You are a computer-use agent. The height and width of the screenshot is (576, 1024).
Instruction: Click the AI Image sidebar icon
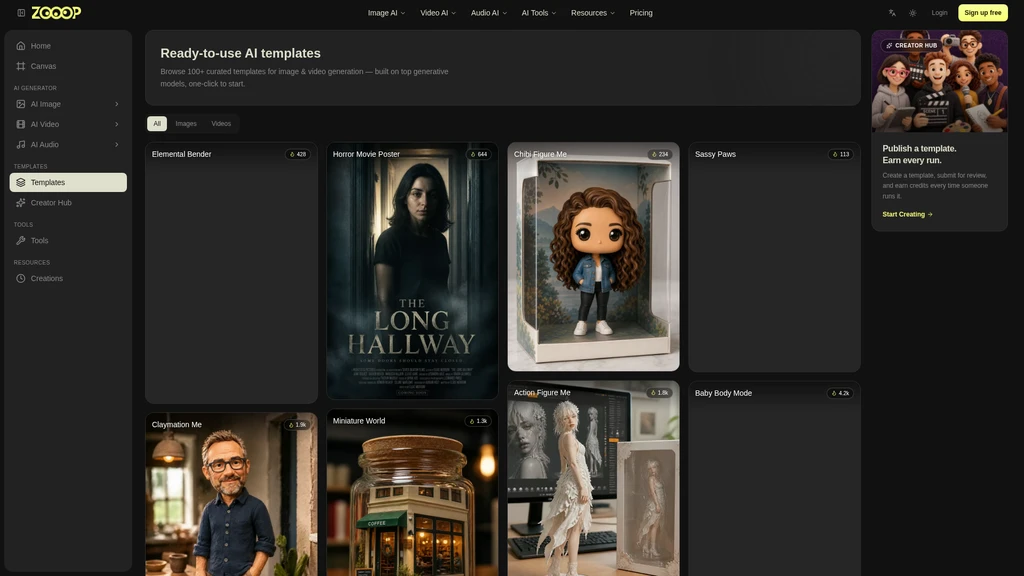pyautogui.click(x=21, y=104)
